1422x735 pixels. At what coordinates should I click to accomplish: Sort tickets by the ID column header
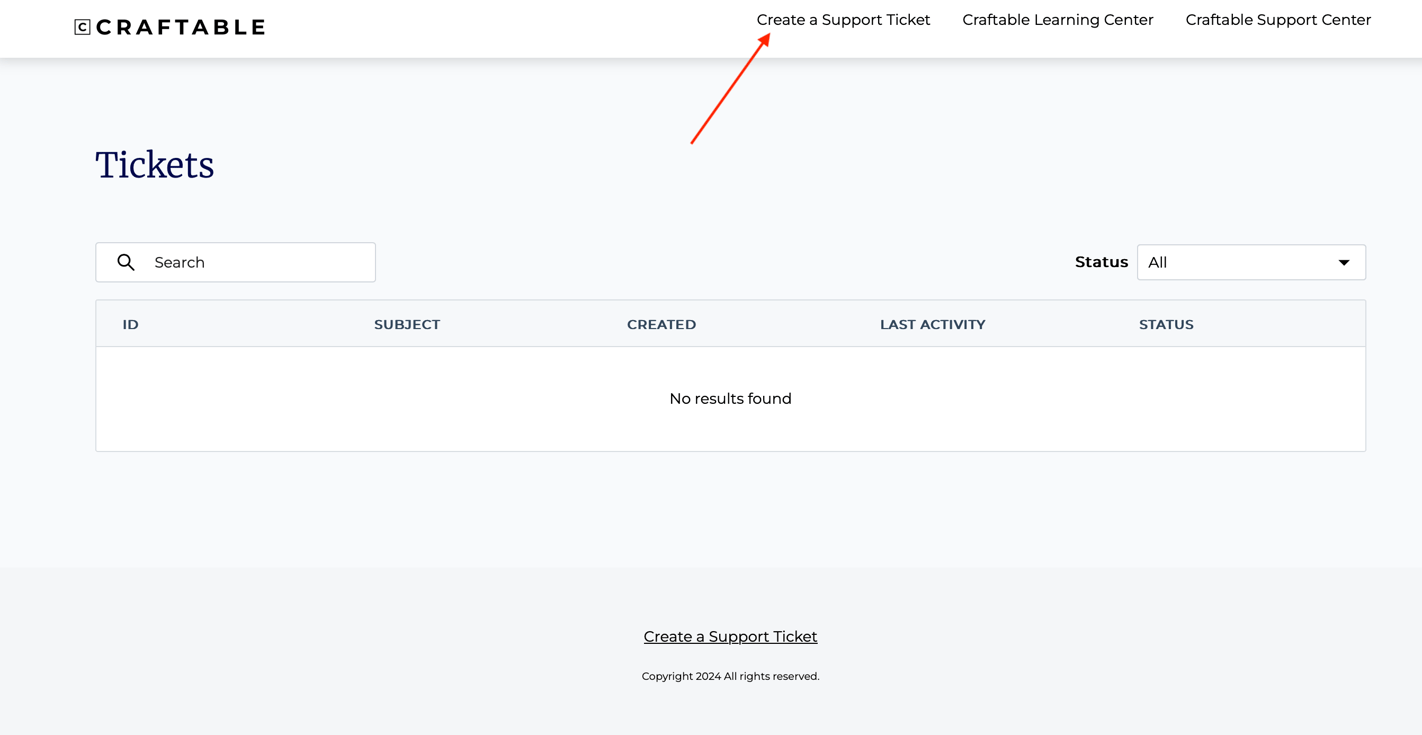click(130, 324)
